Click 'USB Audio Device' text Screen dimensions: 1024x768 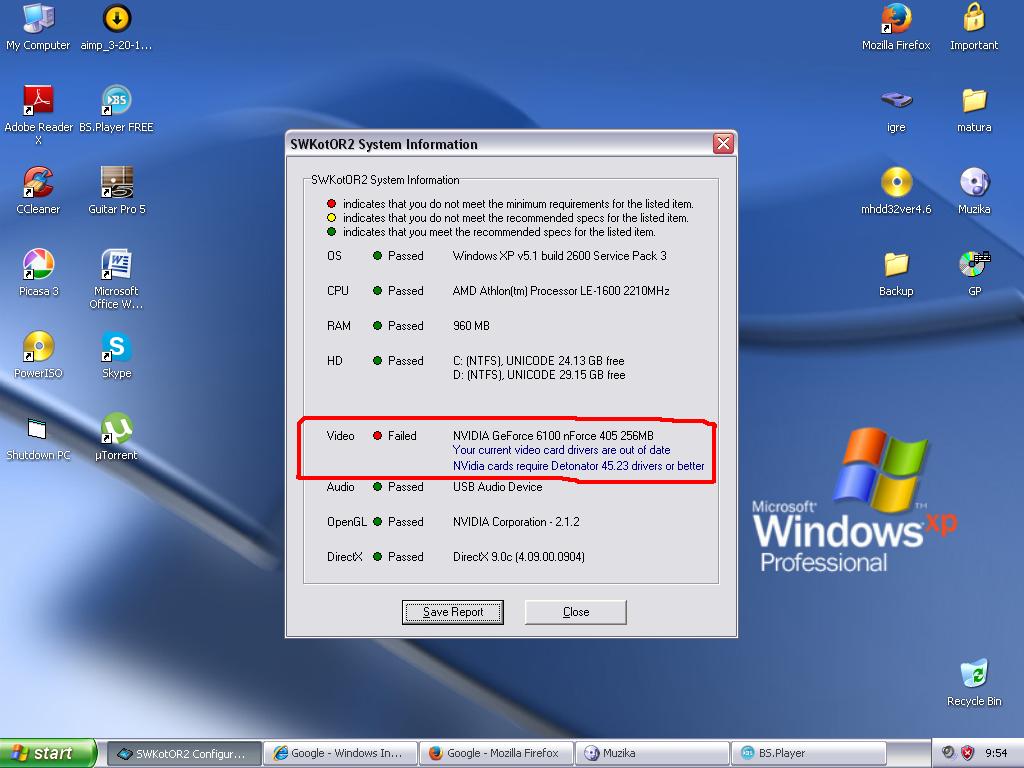497,487
